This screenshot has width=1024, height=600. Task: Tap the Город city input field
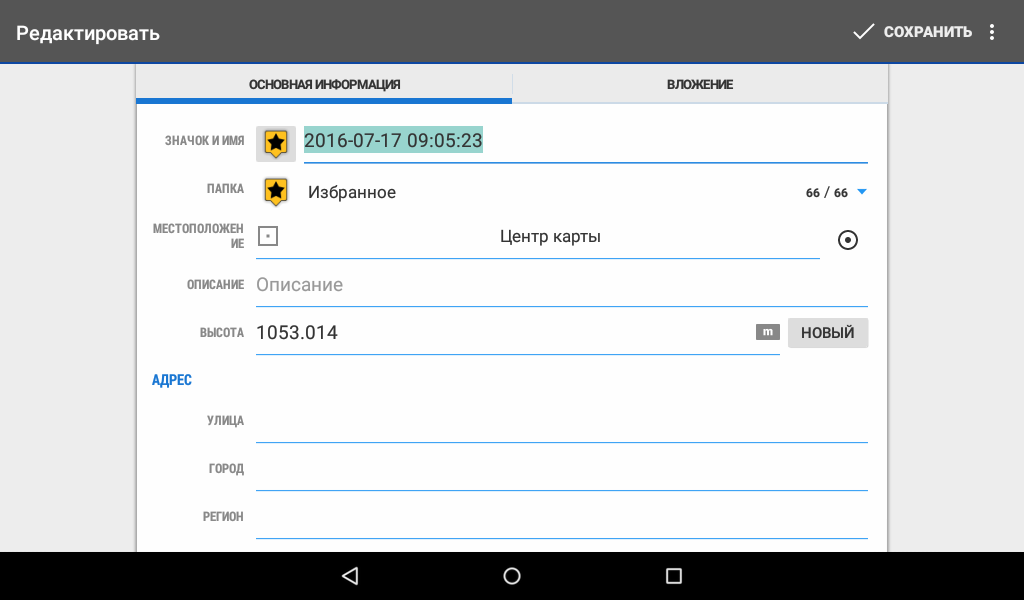(560, 470)
